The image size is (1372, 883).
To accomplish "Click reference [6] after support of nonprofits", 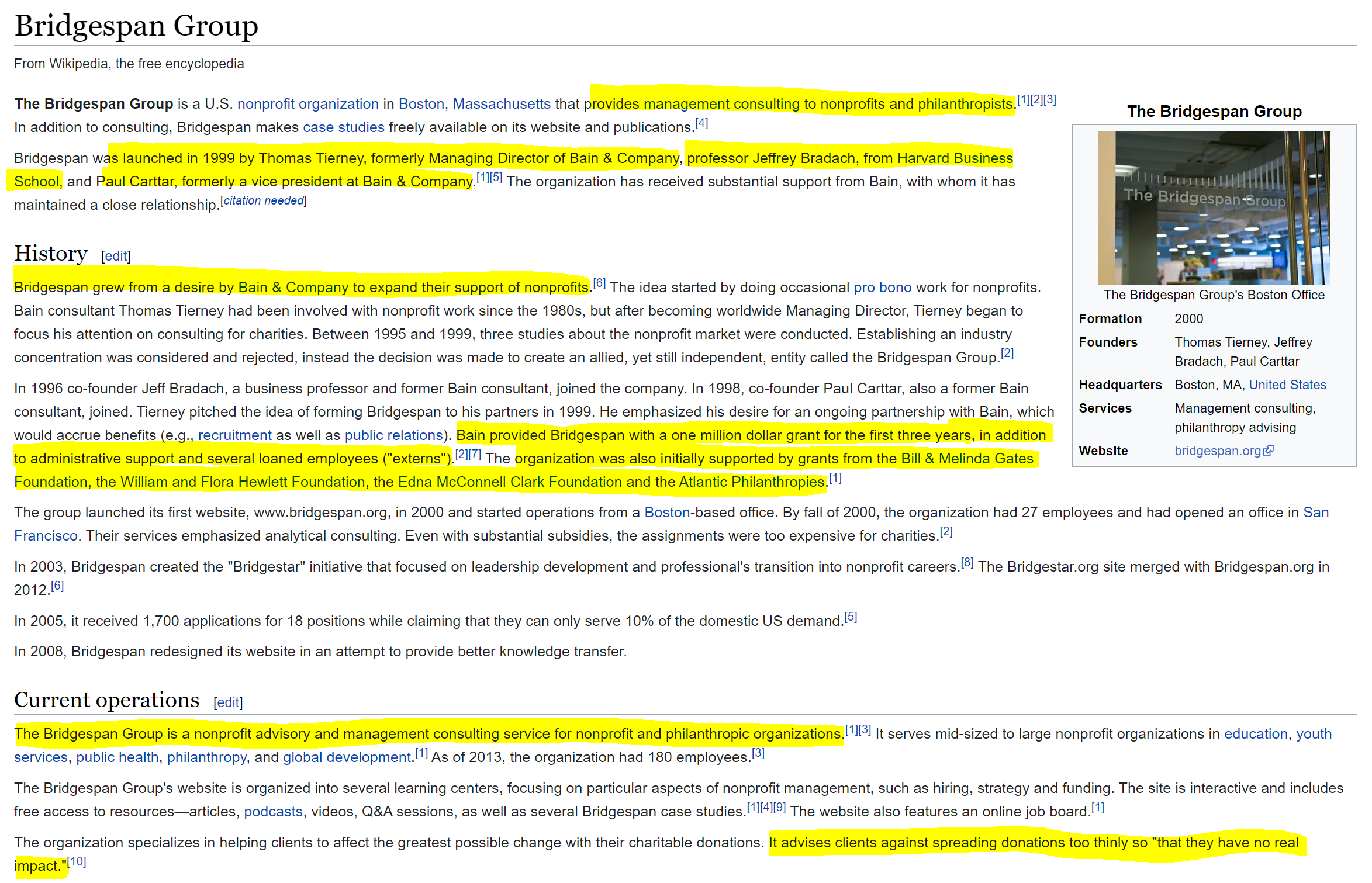I will pyautogui.click(x=599, y=283).
